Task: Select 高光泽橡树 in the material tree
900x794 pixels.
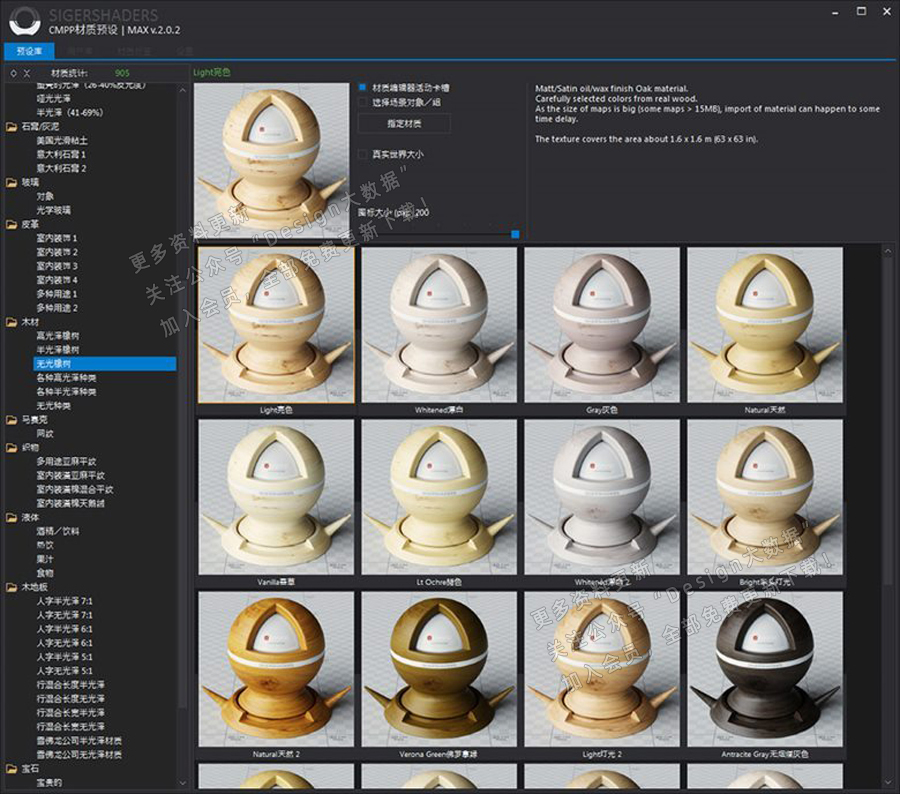Action: [x=58, y=337]
